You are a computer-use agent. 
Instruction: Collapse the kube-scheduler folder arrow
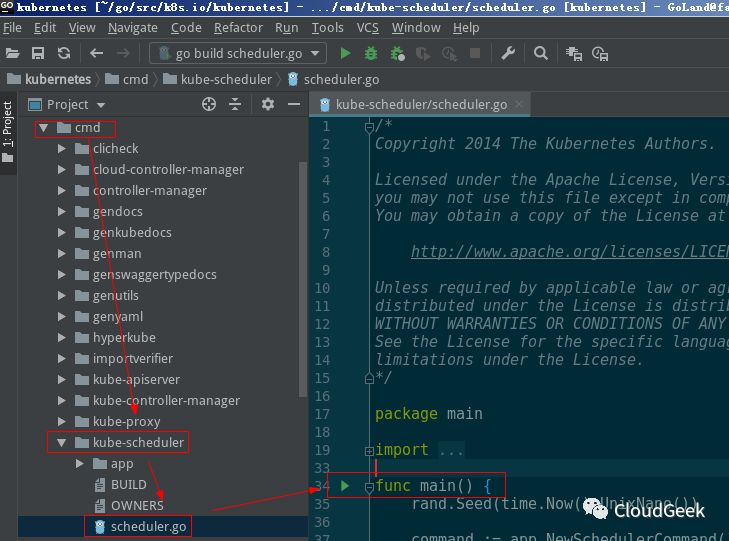61,442
